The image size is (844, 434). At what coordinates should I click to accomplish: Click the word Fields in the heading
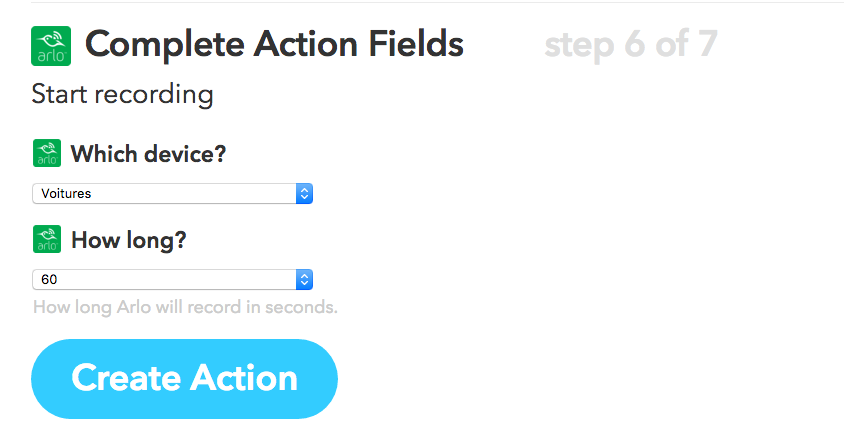(x=416, y=44)
